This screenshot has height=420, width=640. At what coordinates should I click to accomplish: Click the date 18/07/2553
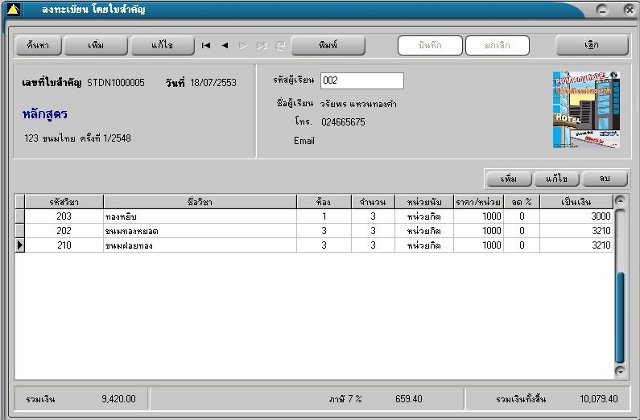(x=213, y=83)
